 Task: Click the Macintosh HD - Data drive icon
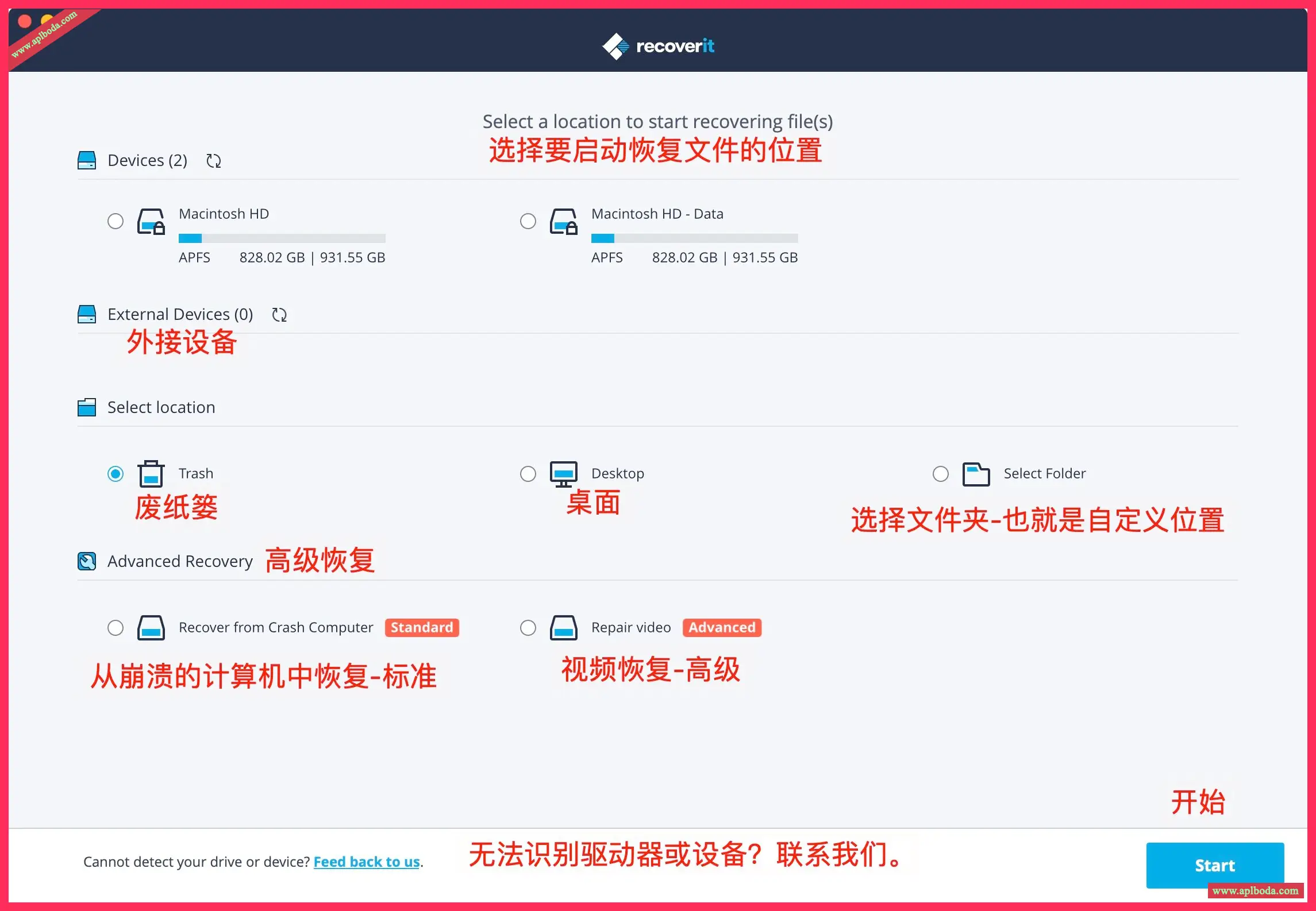point(564,222)
